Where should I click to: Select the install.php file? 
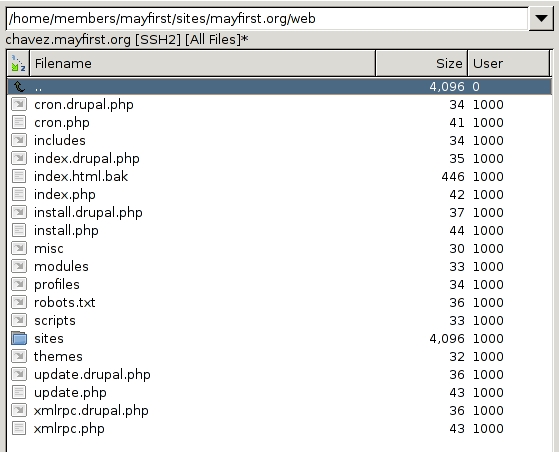(279, 230)
